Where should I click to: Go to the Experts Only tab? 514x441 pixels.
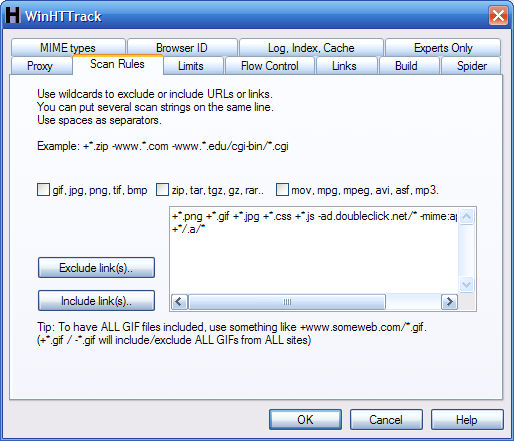443,48
